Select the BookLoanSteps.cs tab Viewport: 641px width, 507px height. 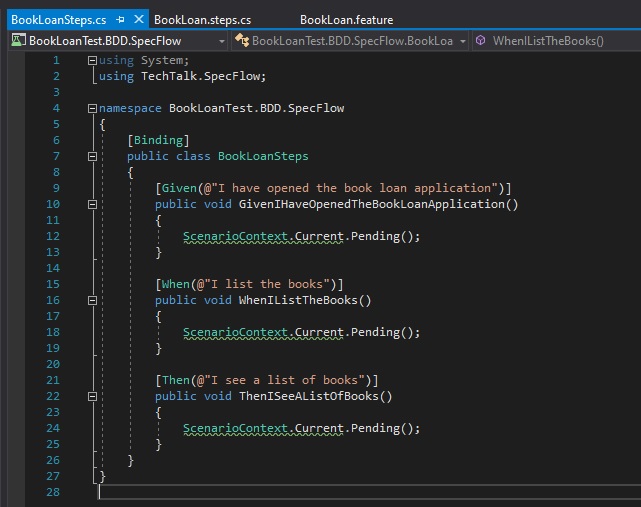point(58,20)
